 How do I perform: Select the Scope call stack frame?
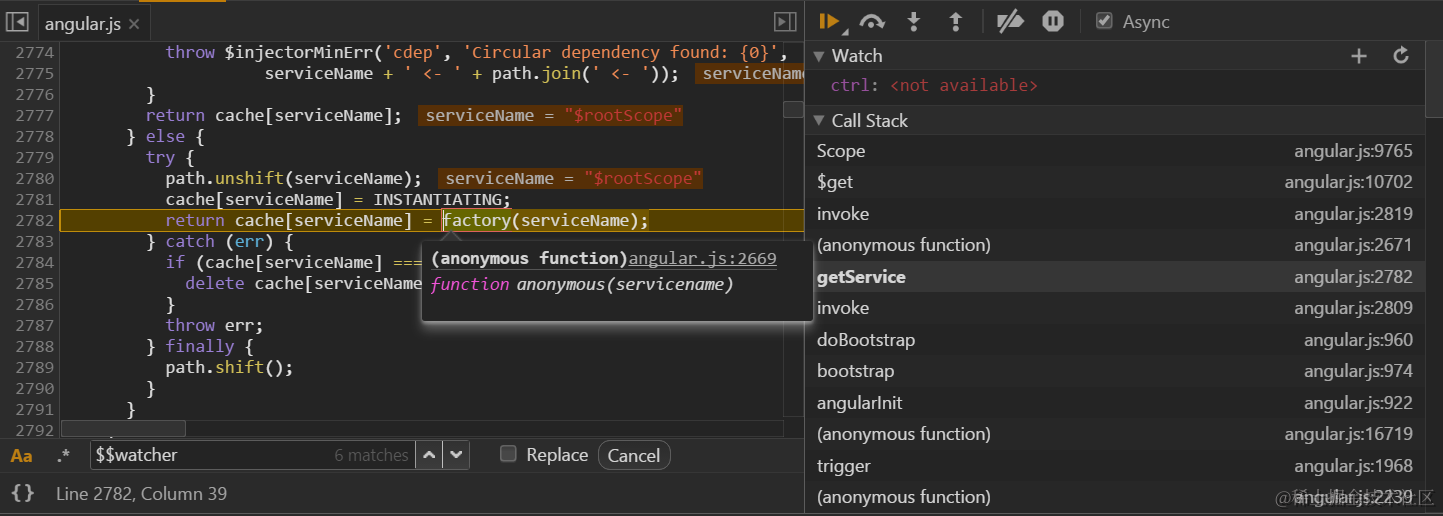click(x=1115, y=151)
